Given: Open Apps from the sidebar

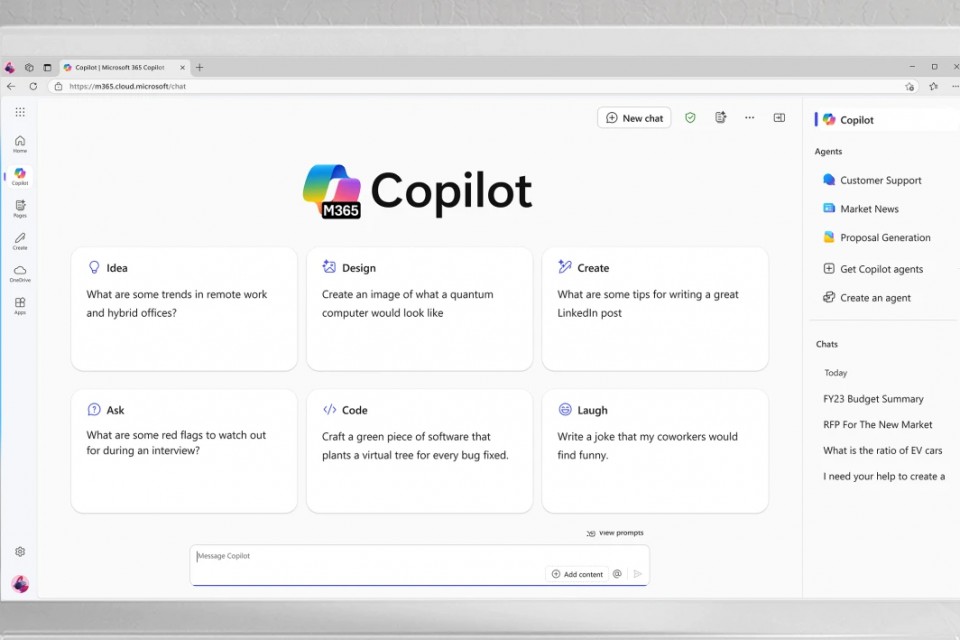Looking at the screenshot, I should click(x=20, y=306).
